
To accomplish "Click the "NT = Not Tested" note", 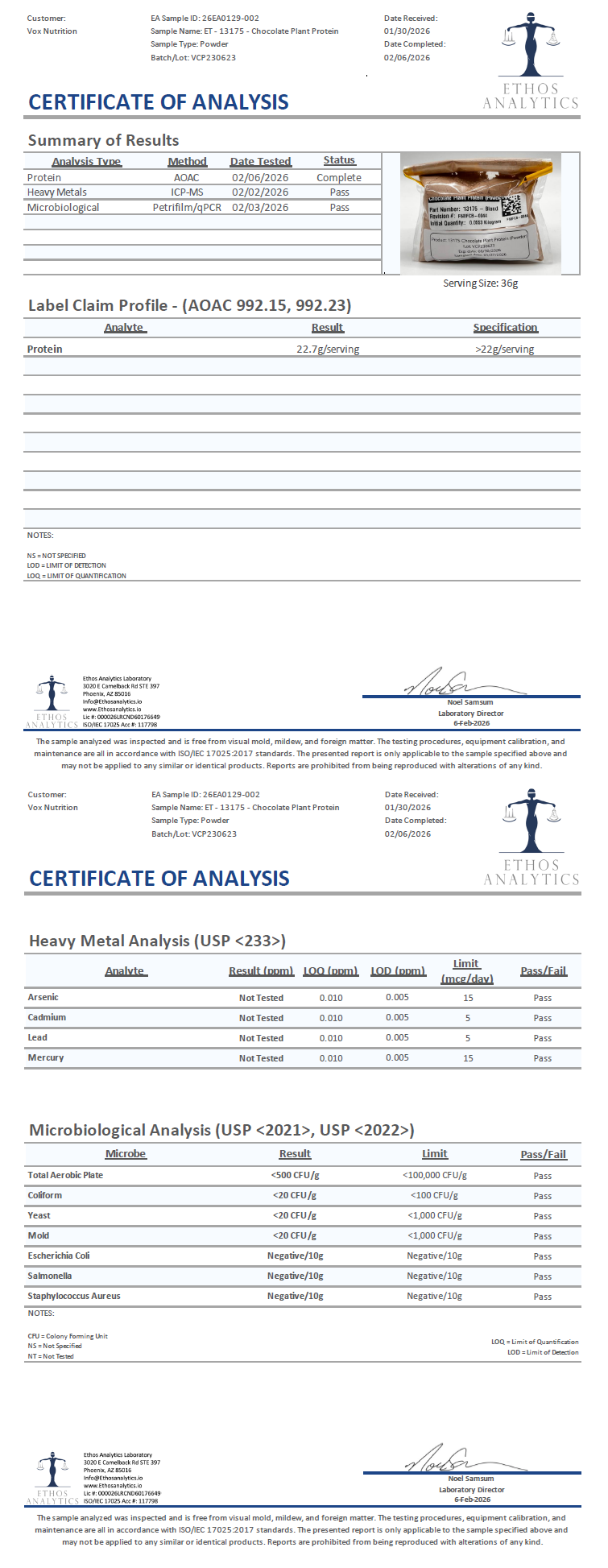I will click(x=51, y=1356).
